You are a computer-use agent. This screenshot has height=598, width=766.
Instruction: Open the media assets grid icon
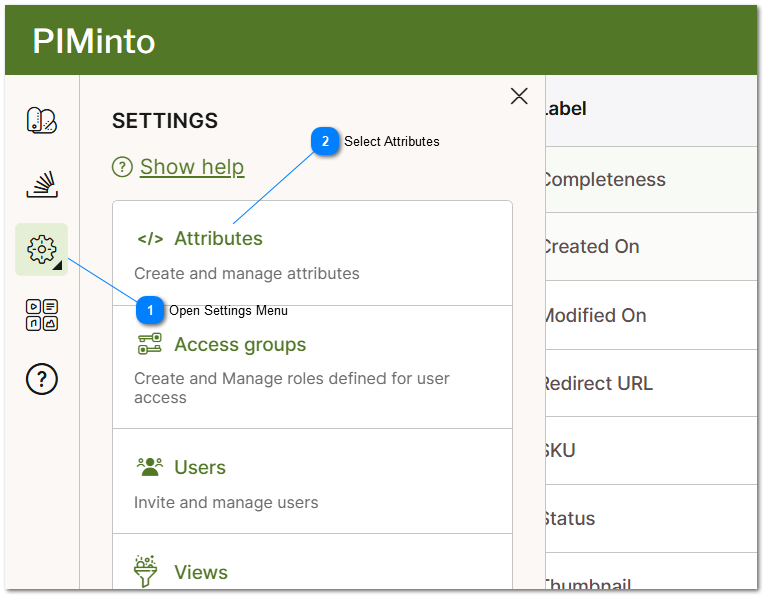click(x=42, y=315)
